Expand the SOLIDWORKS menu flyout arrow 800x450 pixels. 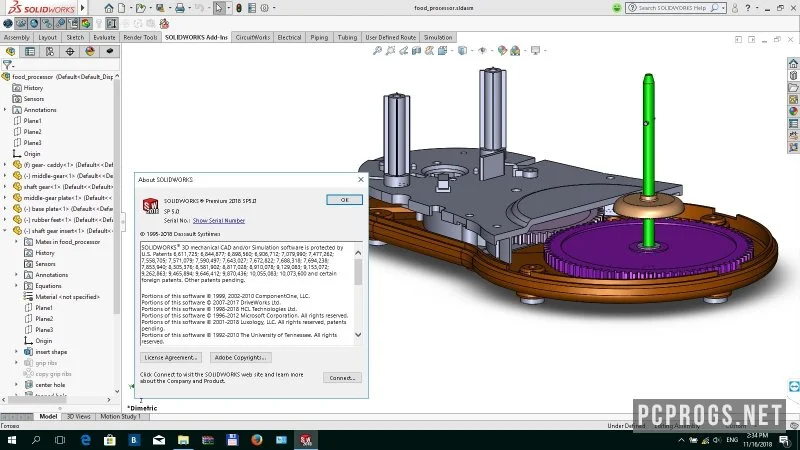[x=83, y=8]
